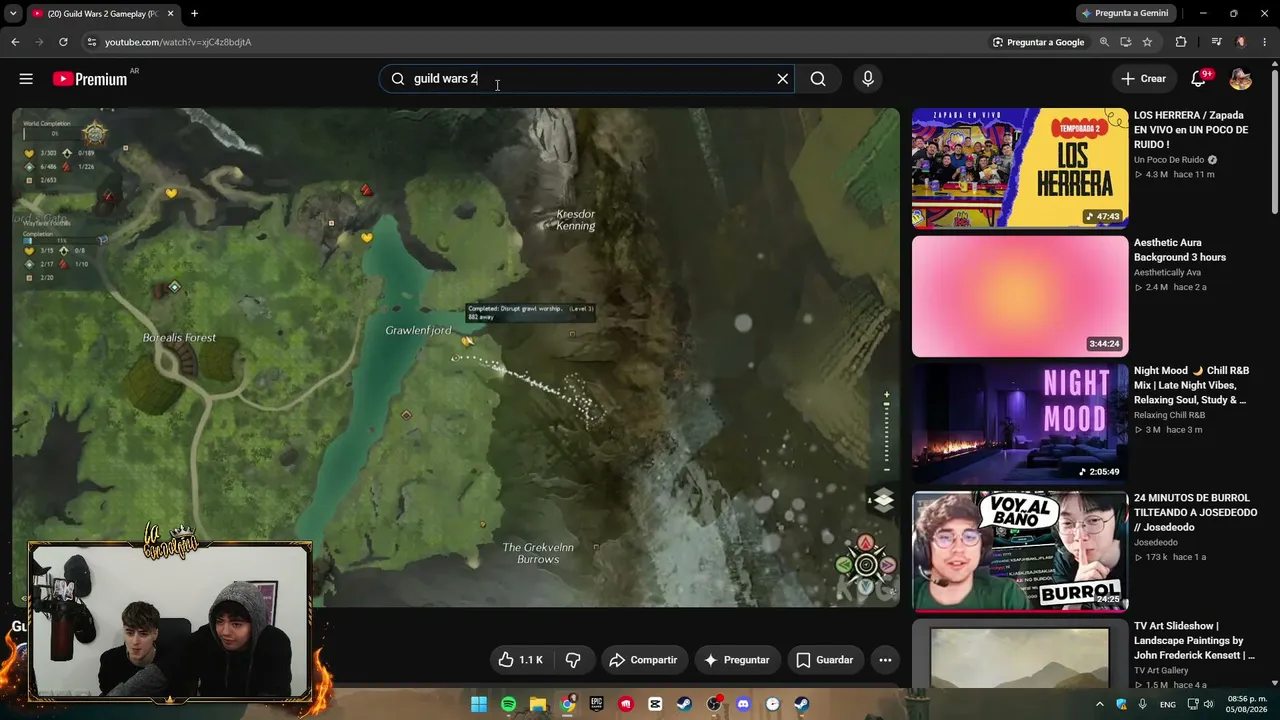Open the Compartir share dialog
The width and height of the screenshot is (1280, 720).
pyautogui.click(x=643, y=660)
